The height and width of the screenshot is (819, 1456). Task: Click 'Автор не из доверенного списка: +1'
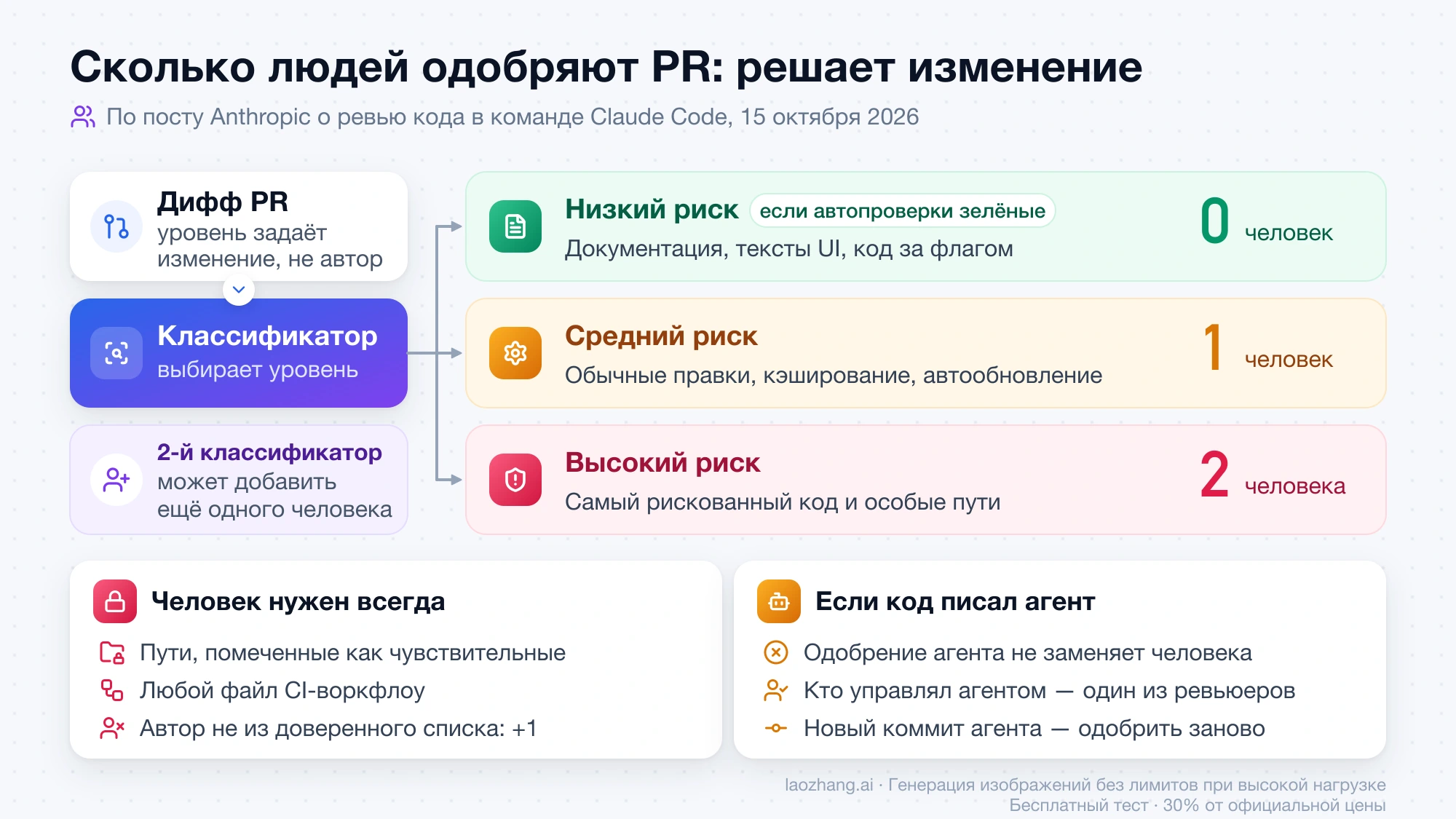coord(339,729)
